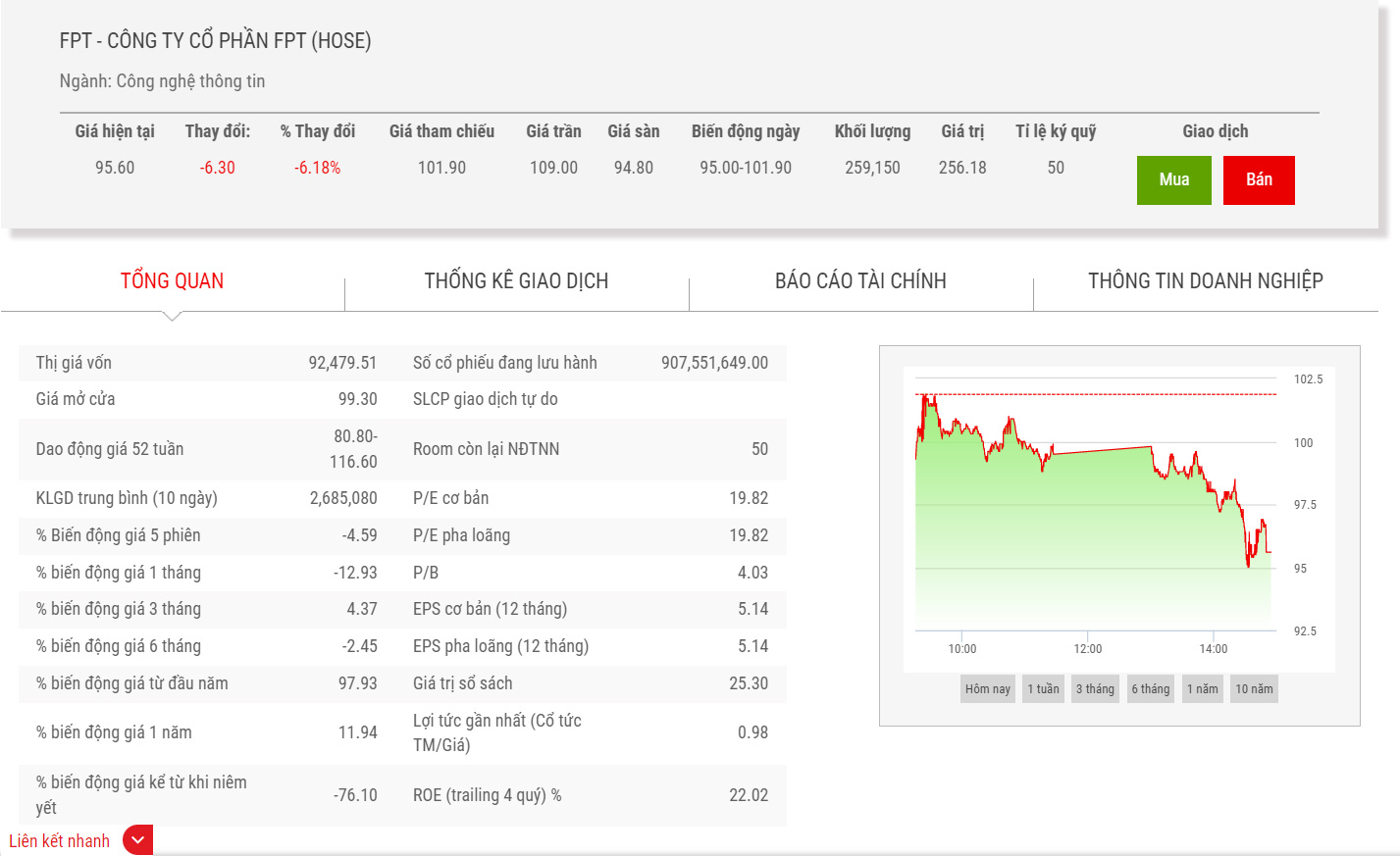
Task: Choose the 6 tháng chart period
Action: (1150, 689)
